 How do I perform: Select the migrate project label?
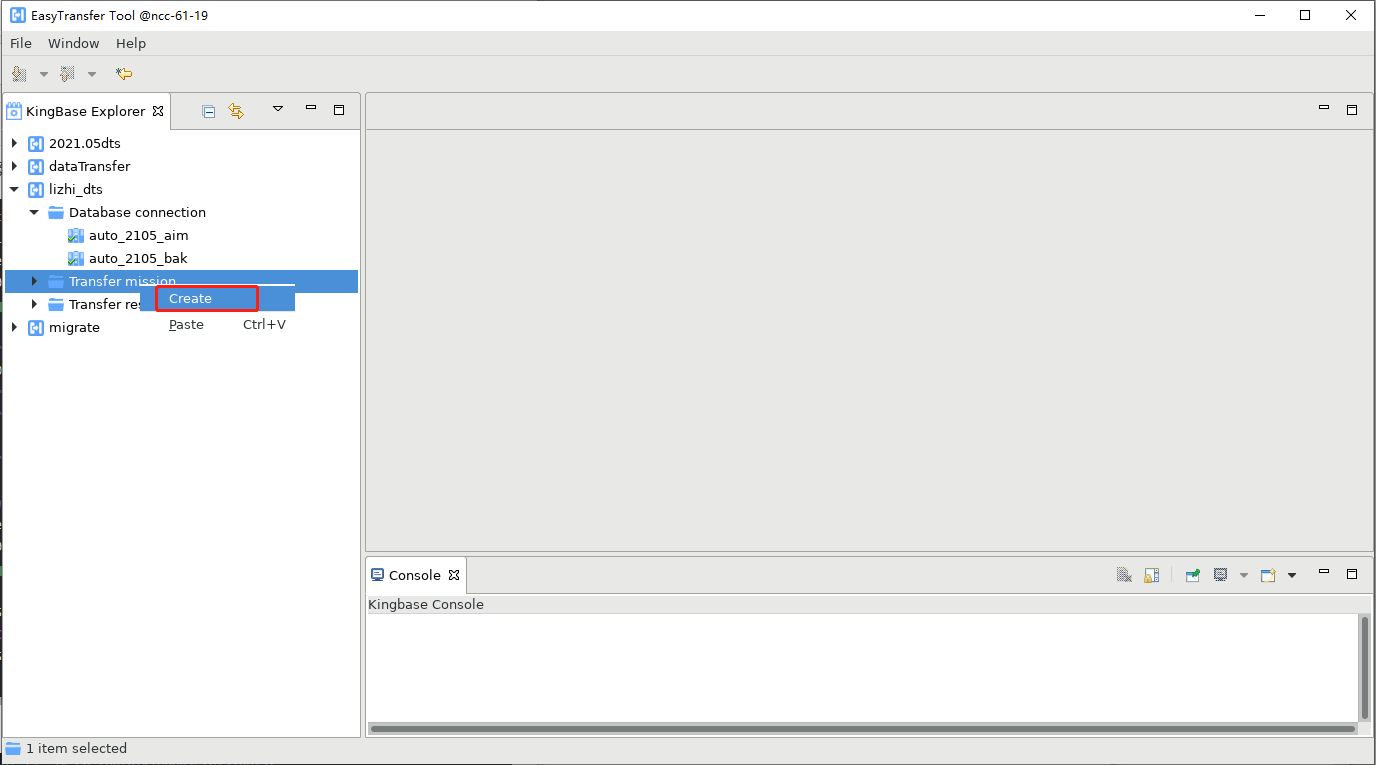pyautogui.click(x=74, y=327)
